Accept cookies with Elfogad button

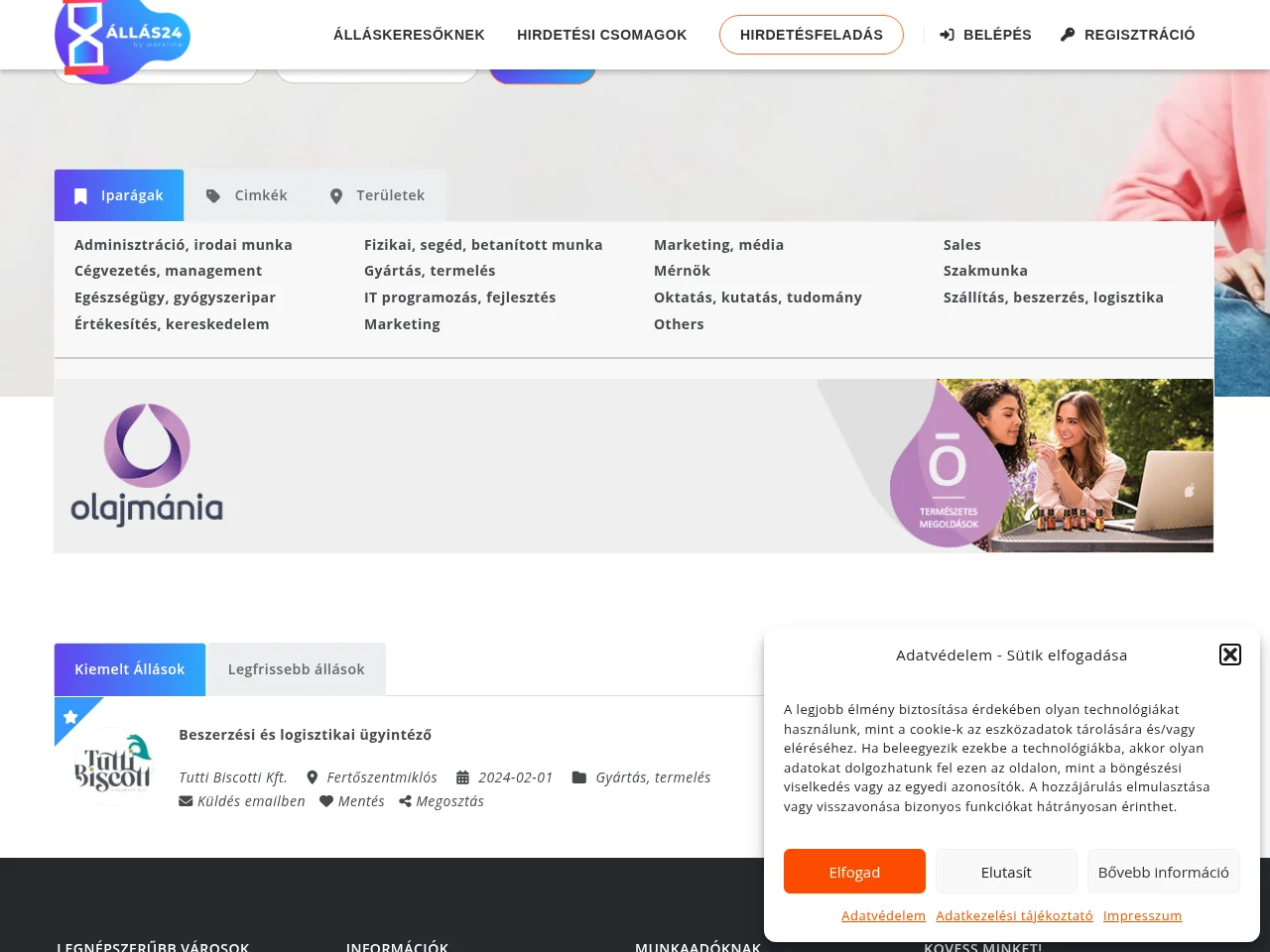[854, 872]
